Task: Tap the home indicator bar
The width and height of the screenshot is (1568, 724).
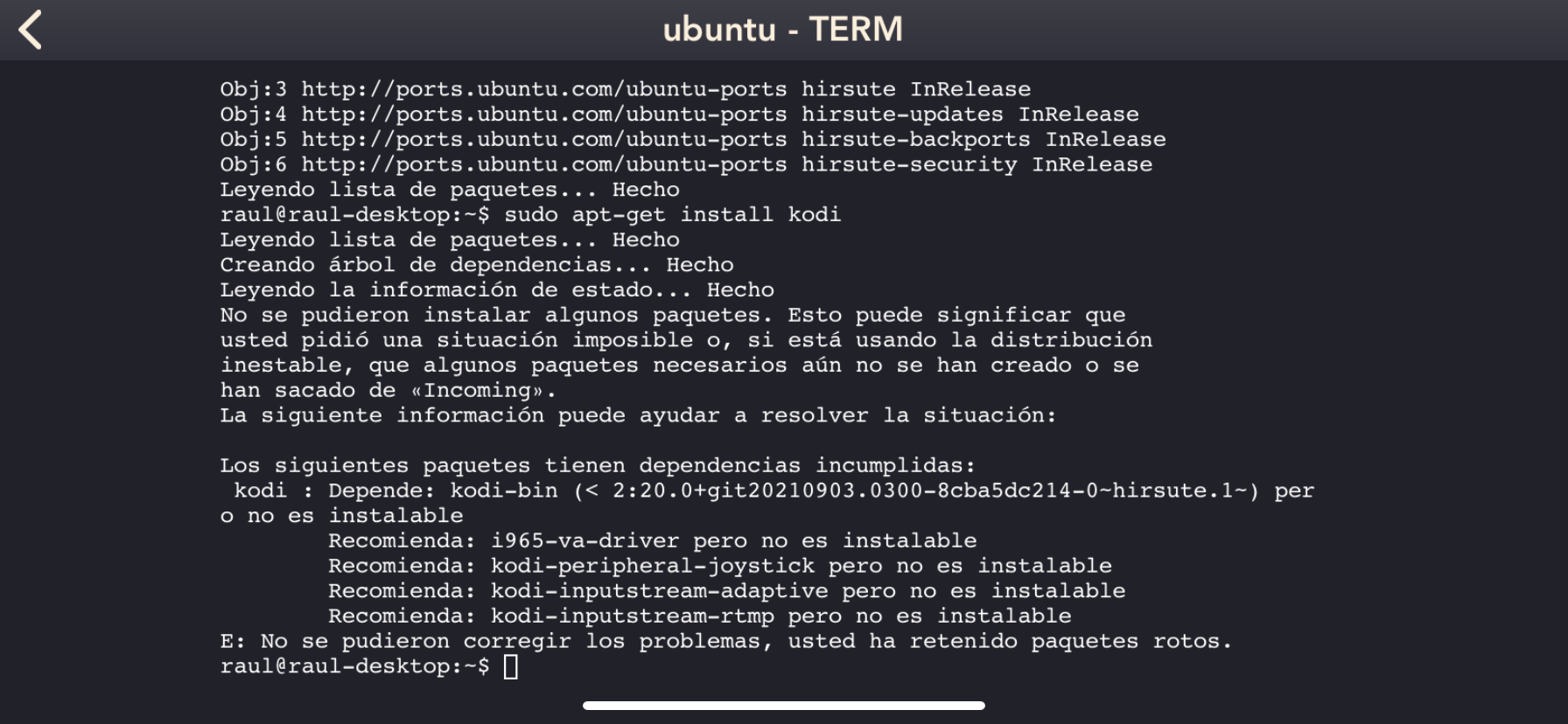Action: point(783,706)
